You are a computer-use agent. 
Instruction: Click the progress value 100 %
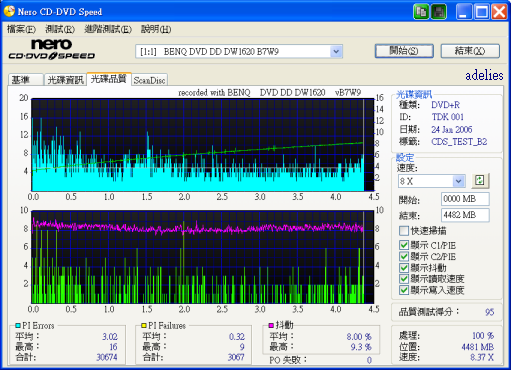483,335
